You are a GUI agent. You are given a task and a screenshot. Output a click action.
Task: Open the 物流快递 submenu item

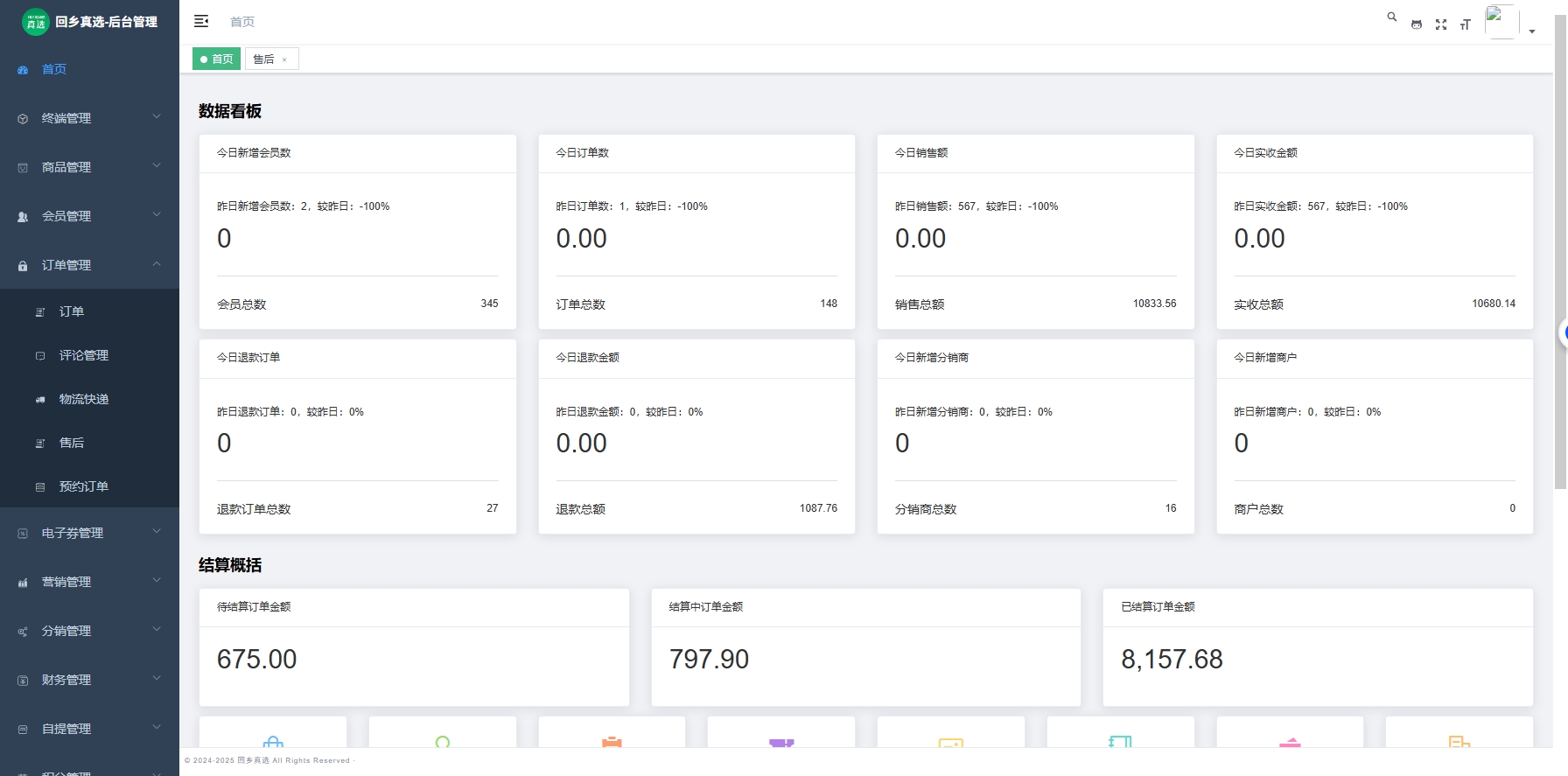point(84,399)
